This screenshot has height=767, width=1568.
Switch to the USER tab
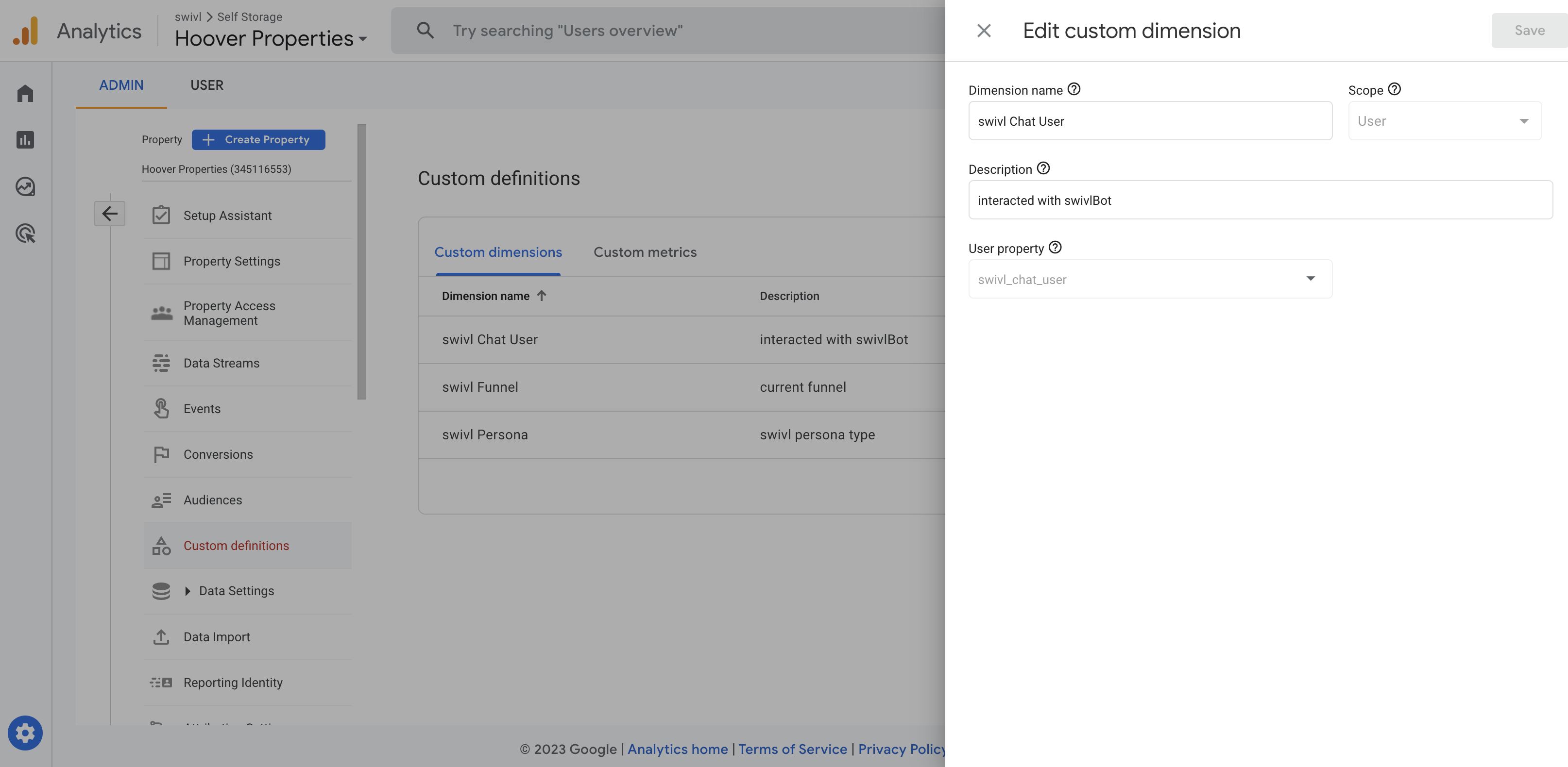[x=206, y=85]
